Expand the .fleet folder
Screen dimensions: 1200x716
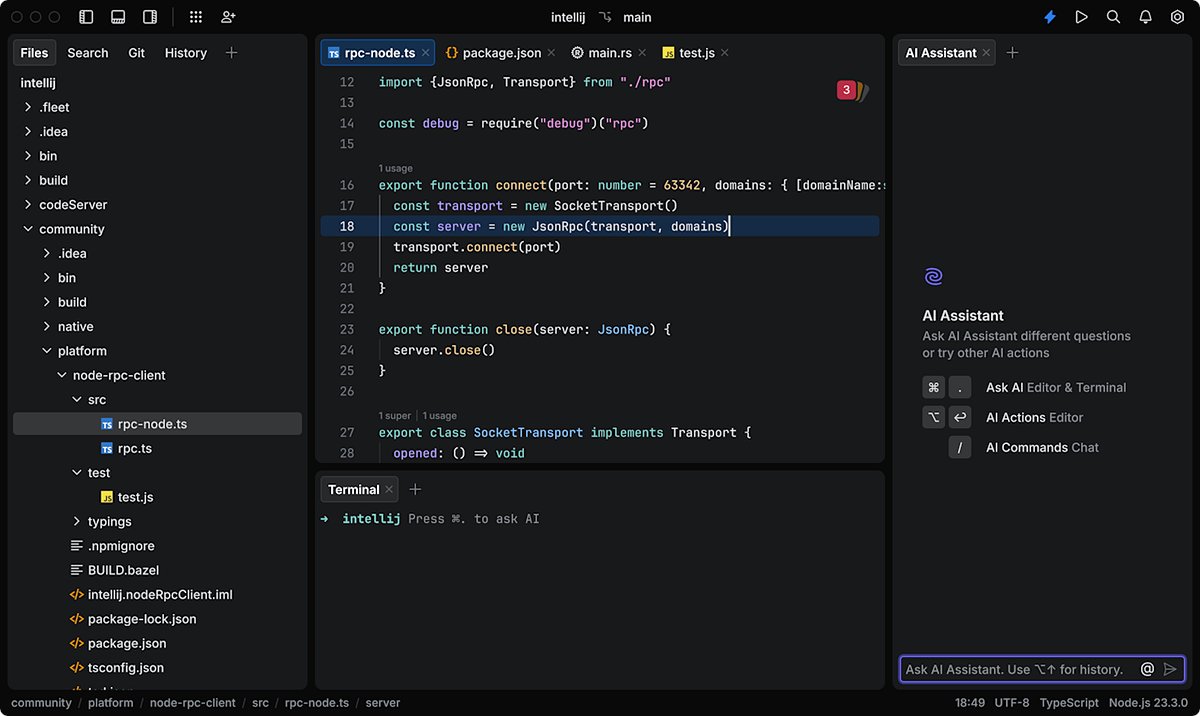pyautogui.click(x=29, y=107)
